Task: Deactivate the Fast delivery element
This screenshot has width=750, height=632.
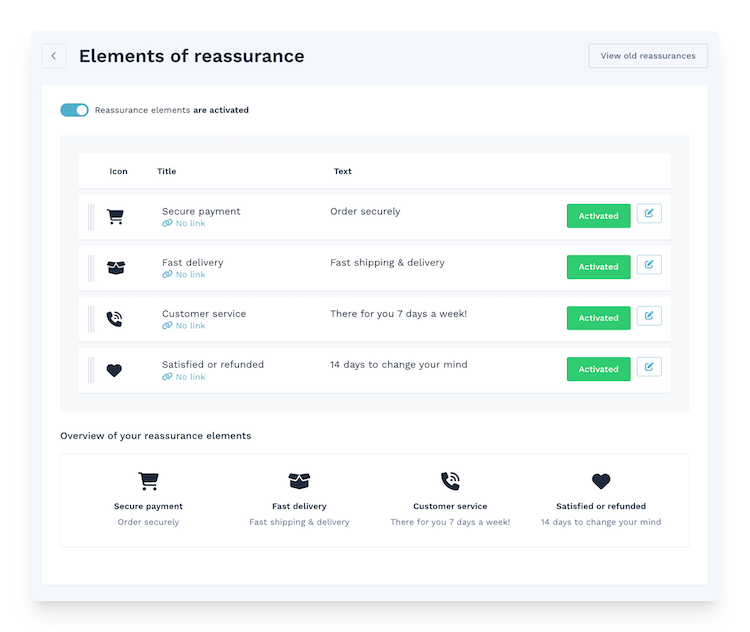Action: coord(598,267)
